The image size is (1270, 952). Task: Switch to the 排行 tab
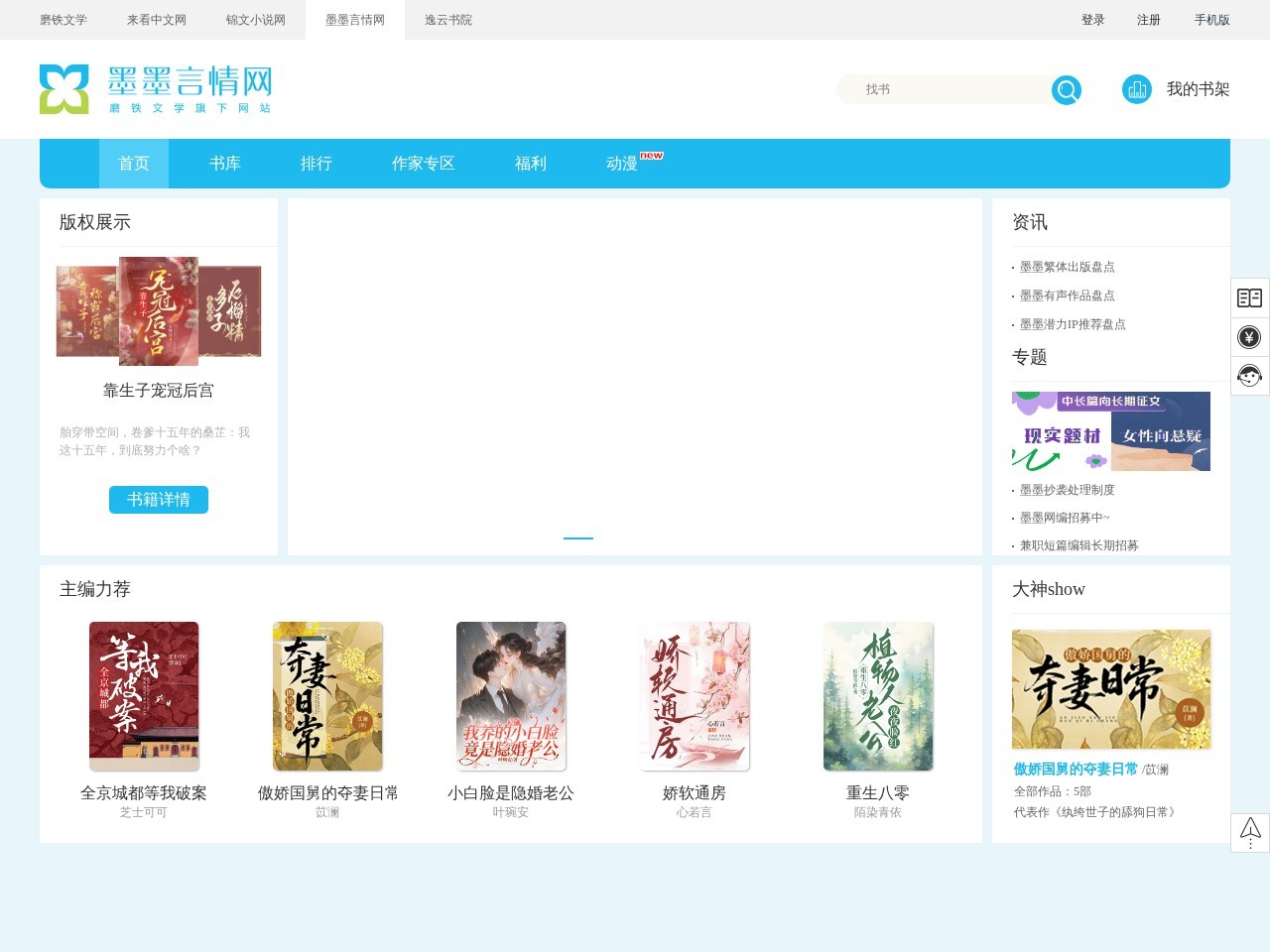tap(317, 164)
